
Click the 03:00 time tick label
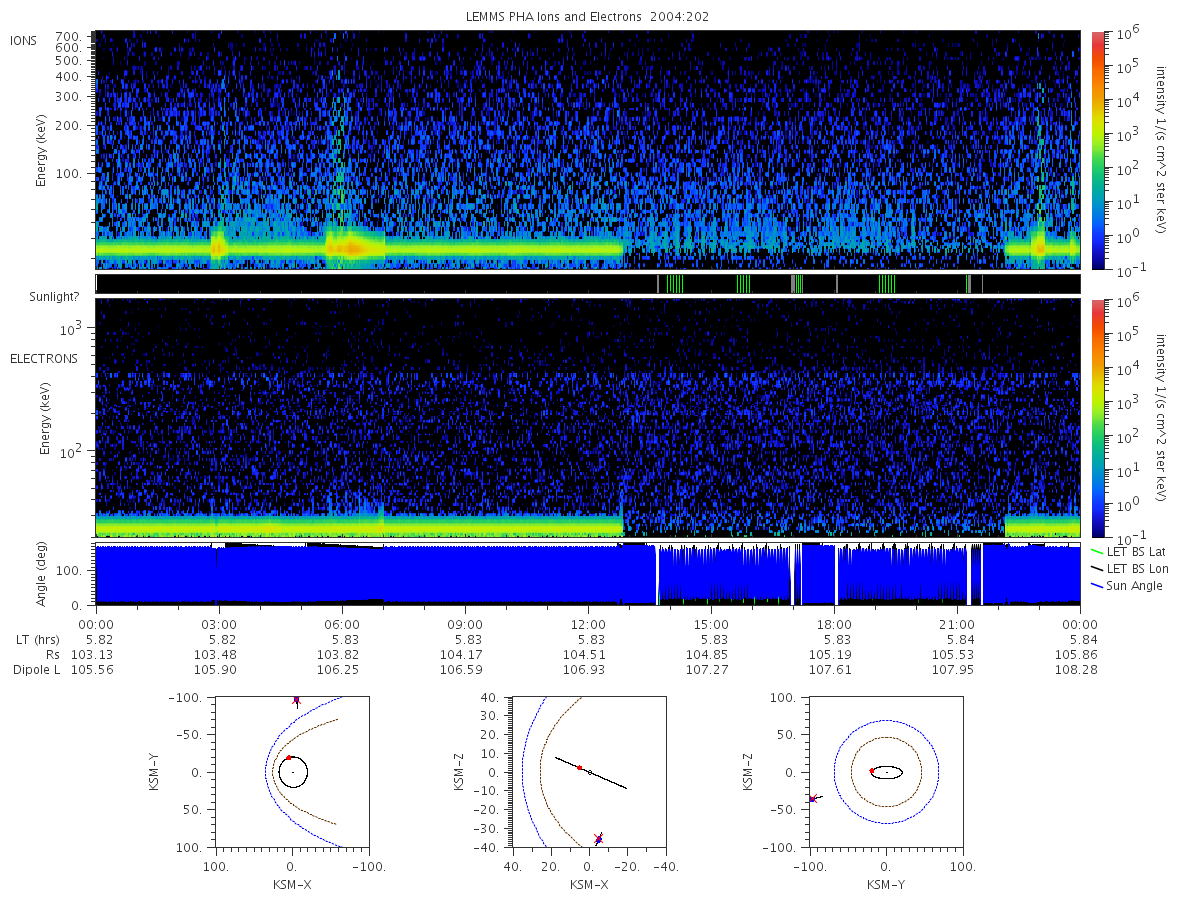[219, 623]
